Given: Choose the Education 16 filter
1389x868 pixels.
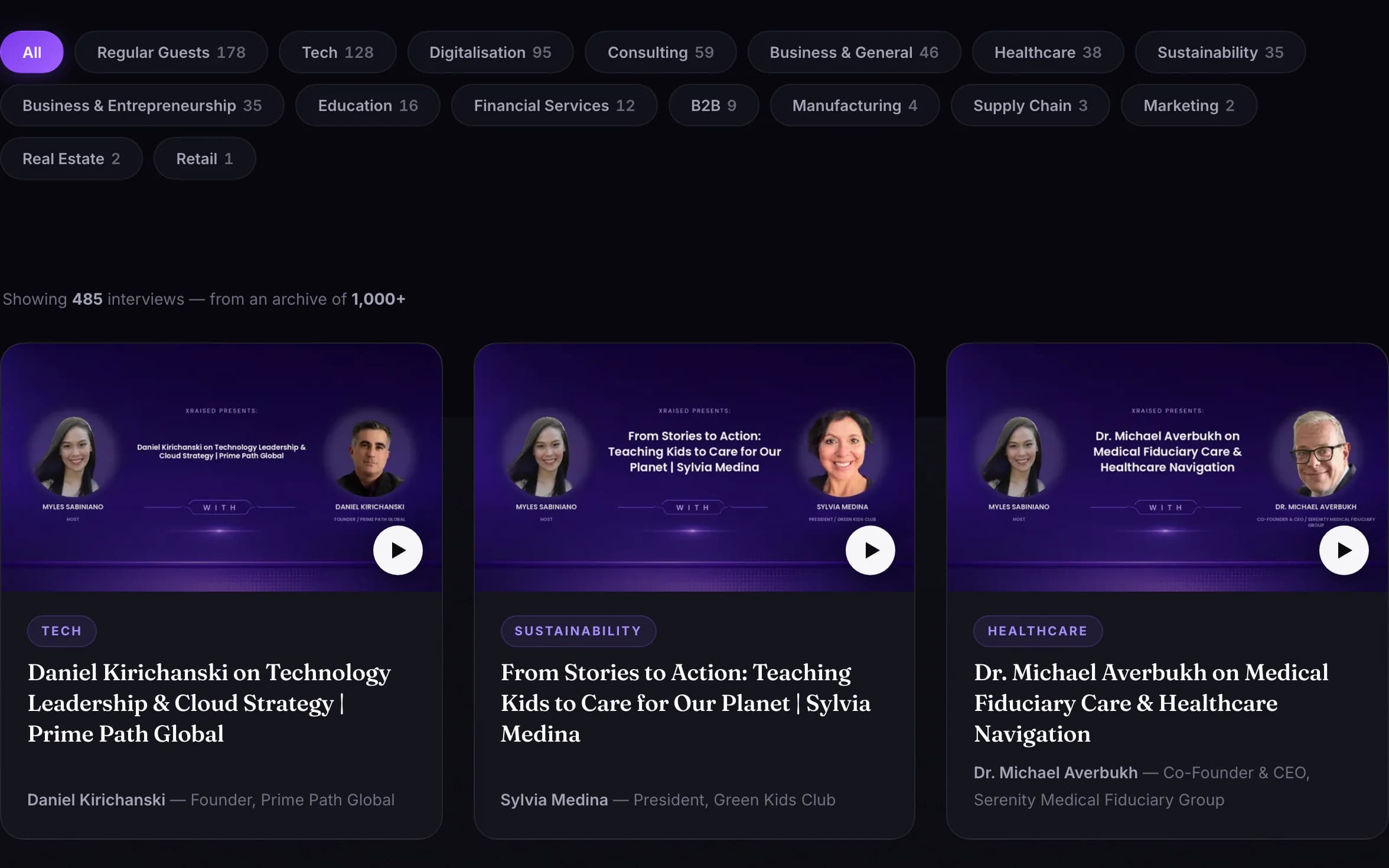Looking at the screenshot, I should click(x=367, y=106).
